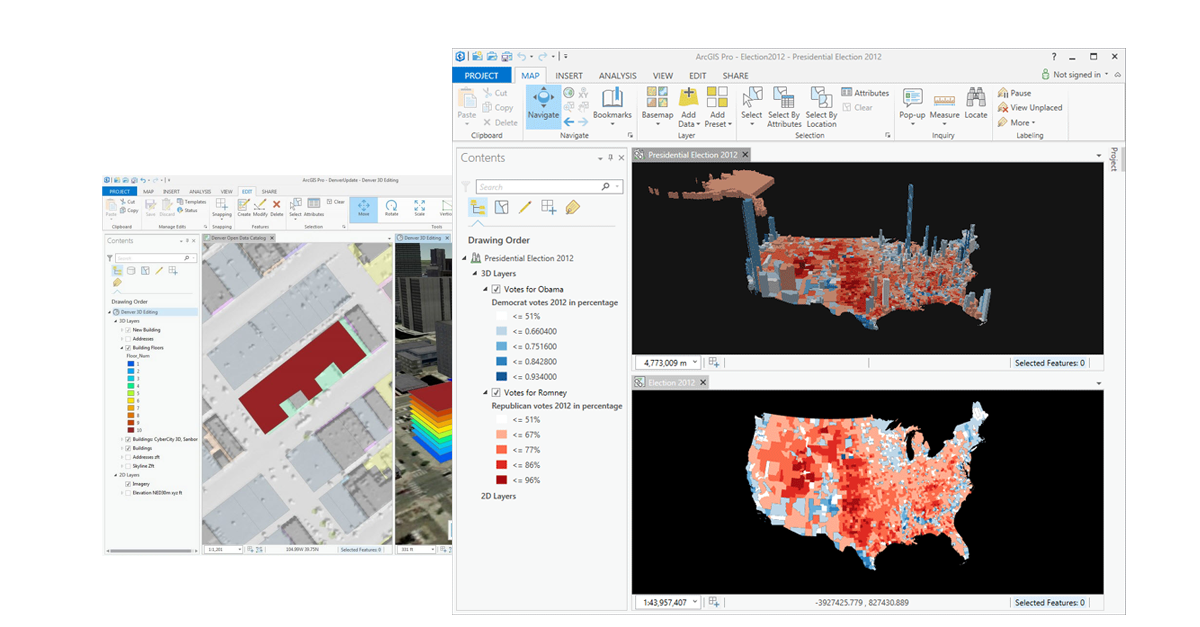Click the Basemap gallery icon
The height and width of the screenshot is (627, 1200).
pyautogui.click(x=656, y=96)
